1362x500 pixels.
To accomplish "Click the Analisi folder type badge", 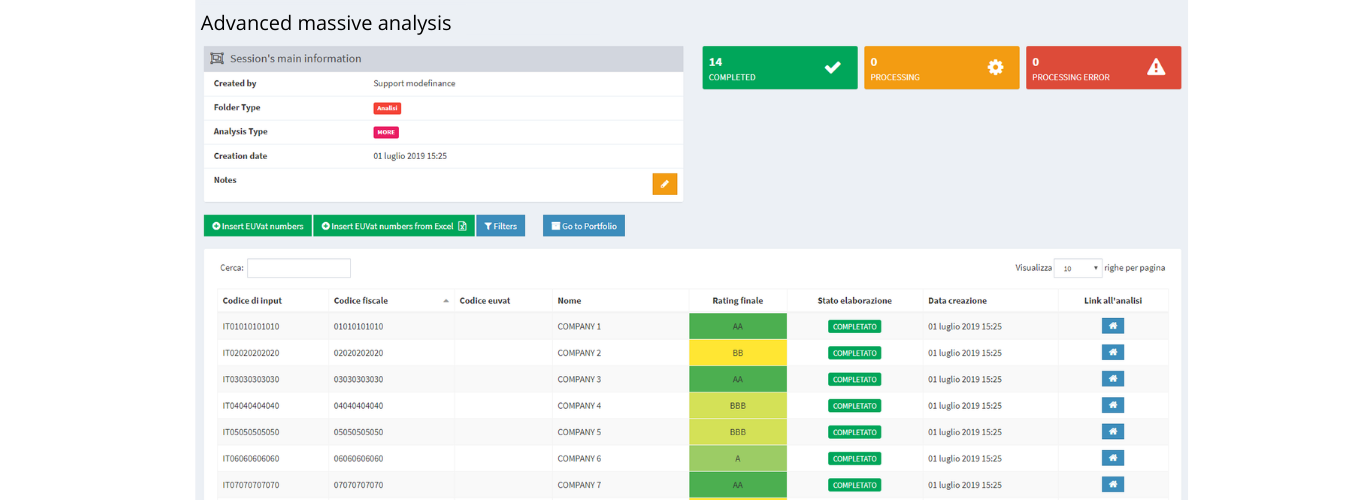I will [387, 108].
